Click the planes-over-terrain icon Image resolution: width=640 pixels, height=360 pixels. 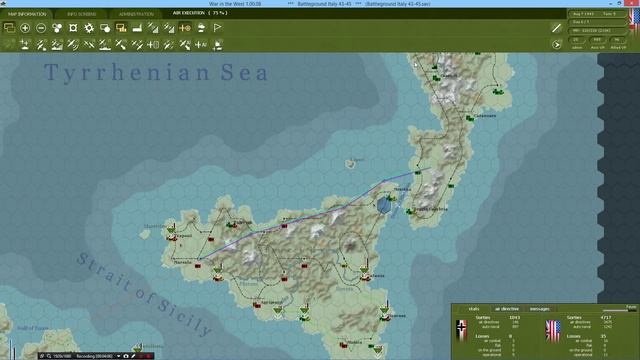[x=57, y=44]
